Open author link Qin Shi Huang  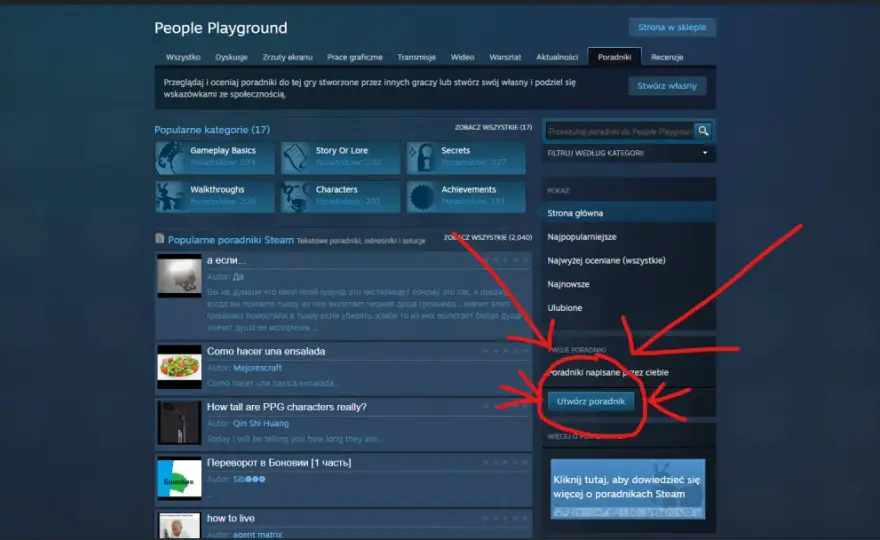click(x=260, y=423)
